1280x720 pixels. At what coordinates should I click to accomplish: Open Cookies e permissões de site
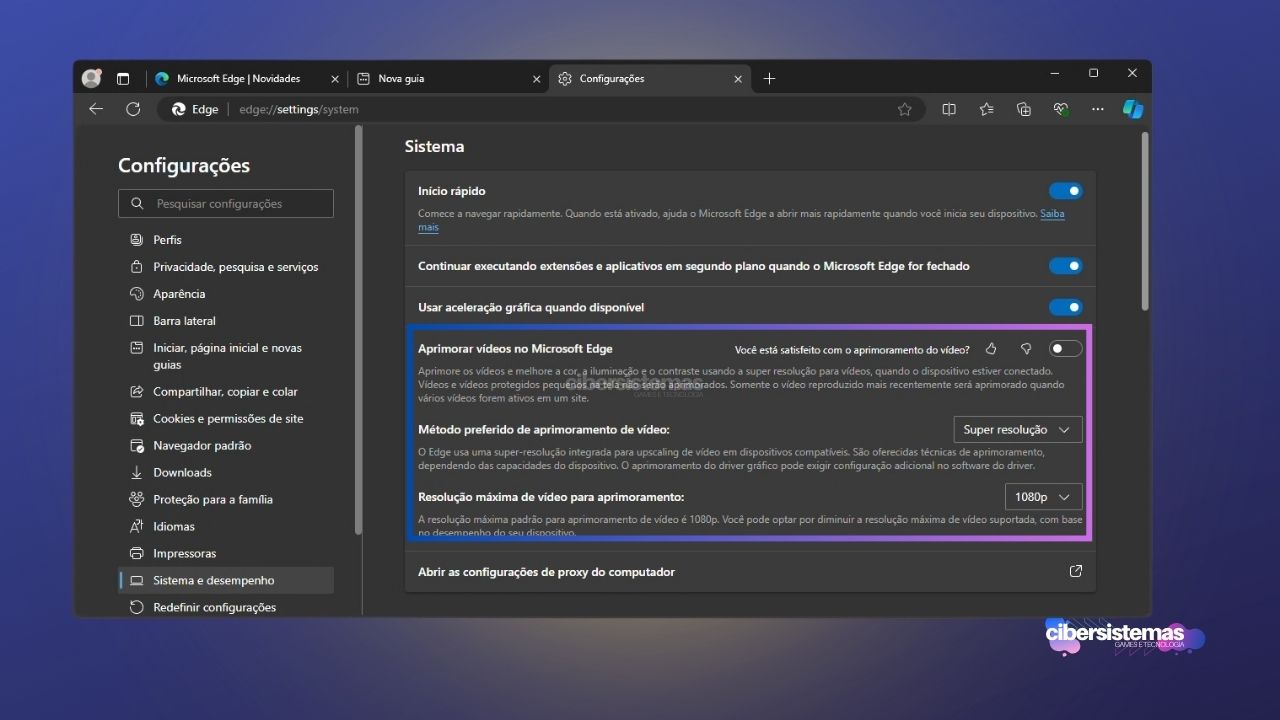pyautogui.click(x=226, y=418)
